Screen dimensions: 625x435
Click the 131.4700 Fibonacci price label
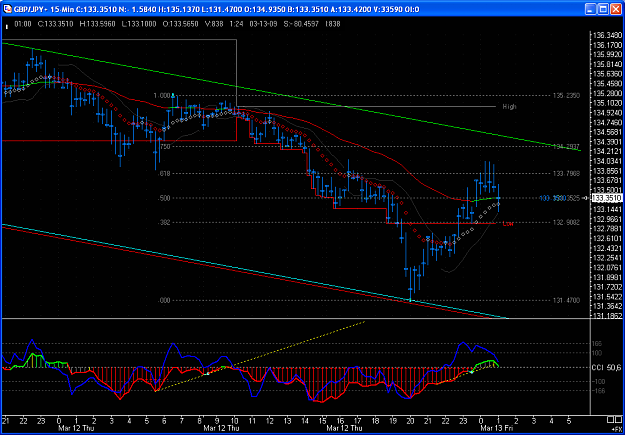pos(566,300)
